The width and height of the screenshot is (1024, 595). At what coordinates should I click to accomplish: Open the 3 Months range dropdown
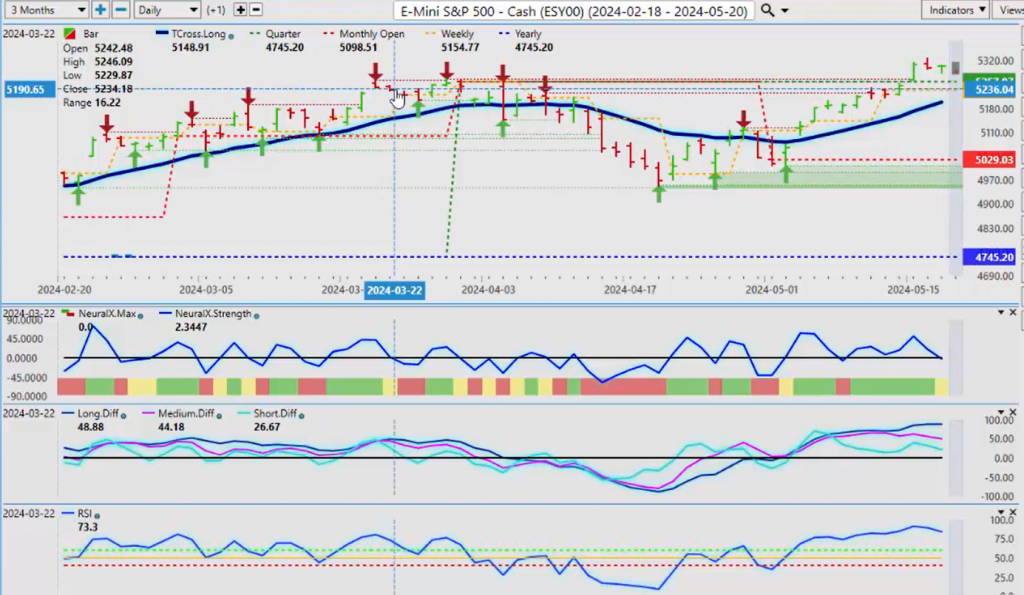coord(47,10)
